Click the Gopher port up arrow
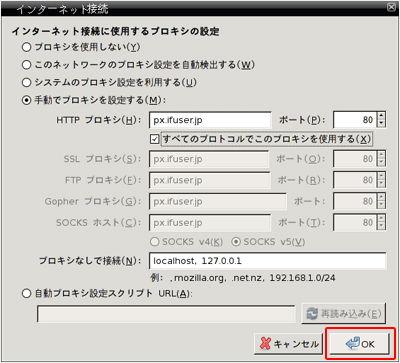400x363 pixels. click(382, 198)
